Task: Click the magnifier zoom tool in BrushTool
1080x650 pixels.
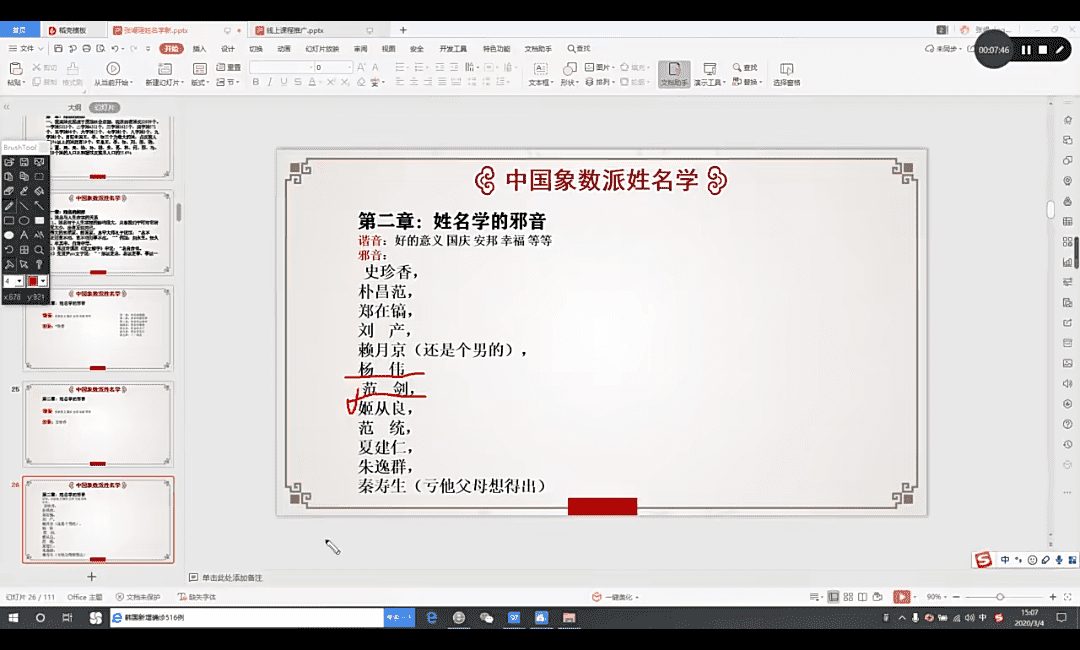Action: [x=39, y=250]
